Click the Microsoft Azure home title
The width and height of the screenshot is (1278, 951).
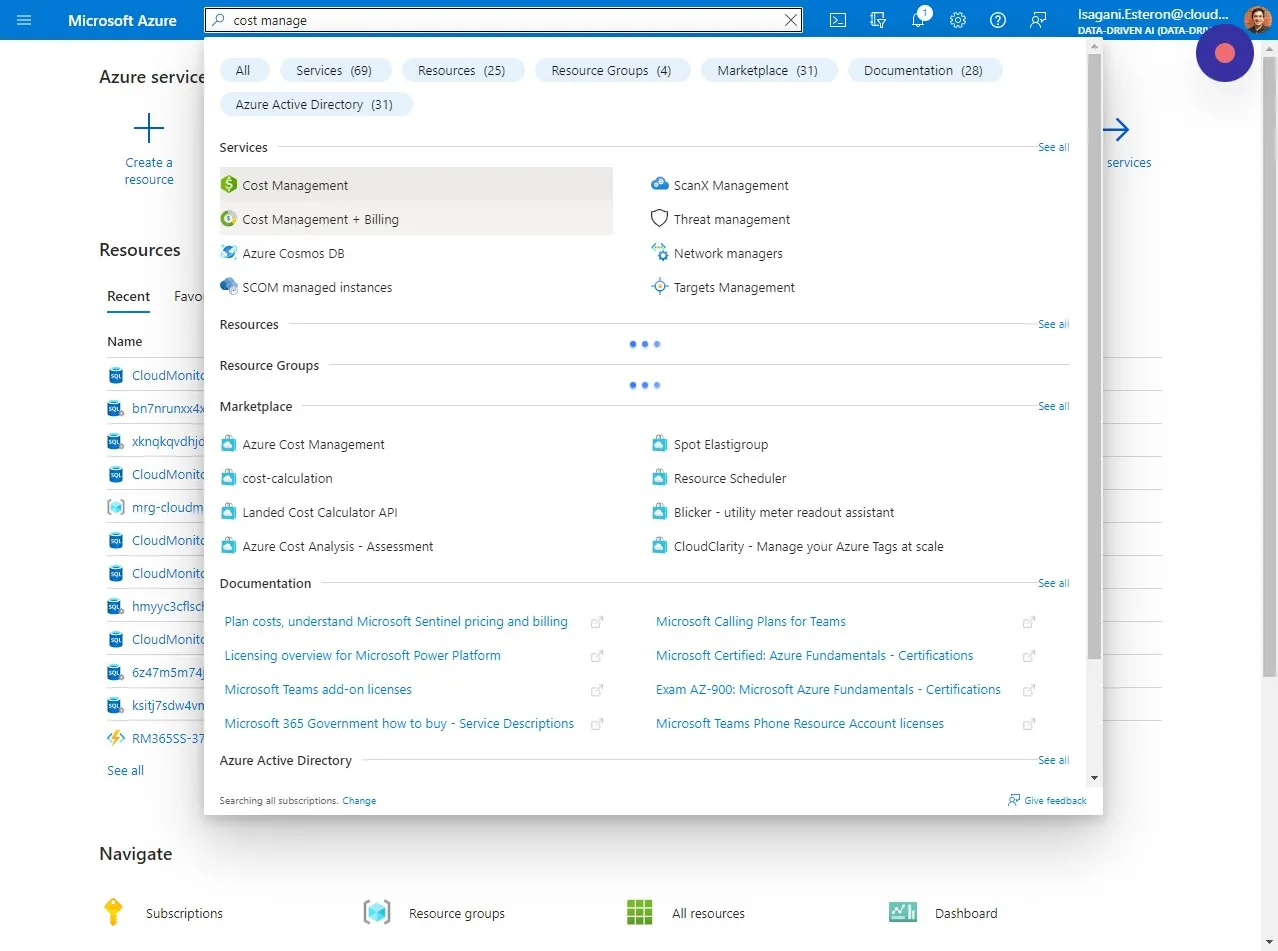click(122, 20)
